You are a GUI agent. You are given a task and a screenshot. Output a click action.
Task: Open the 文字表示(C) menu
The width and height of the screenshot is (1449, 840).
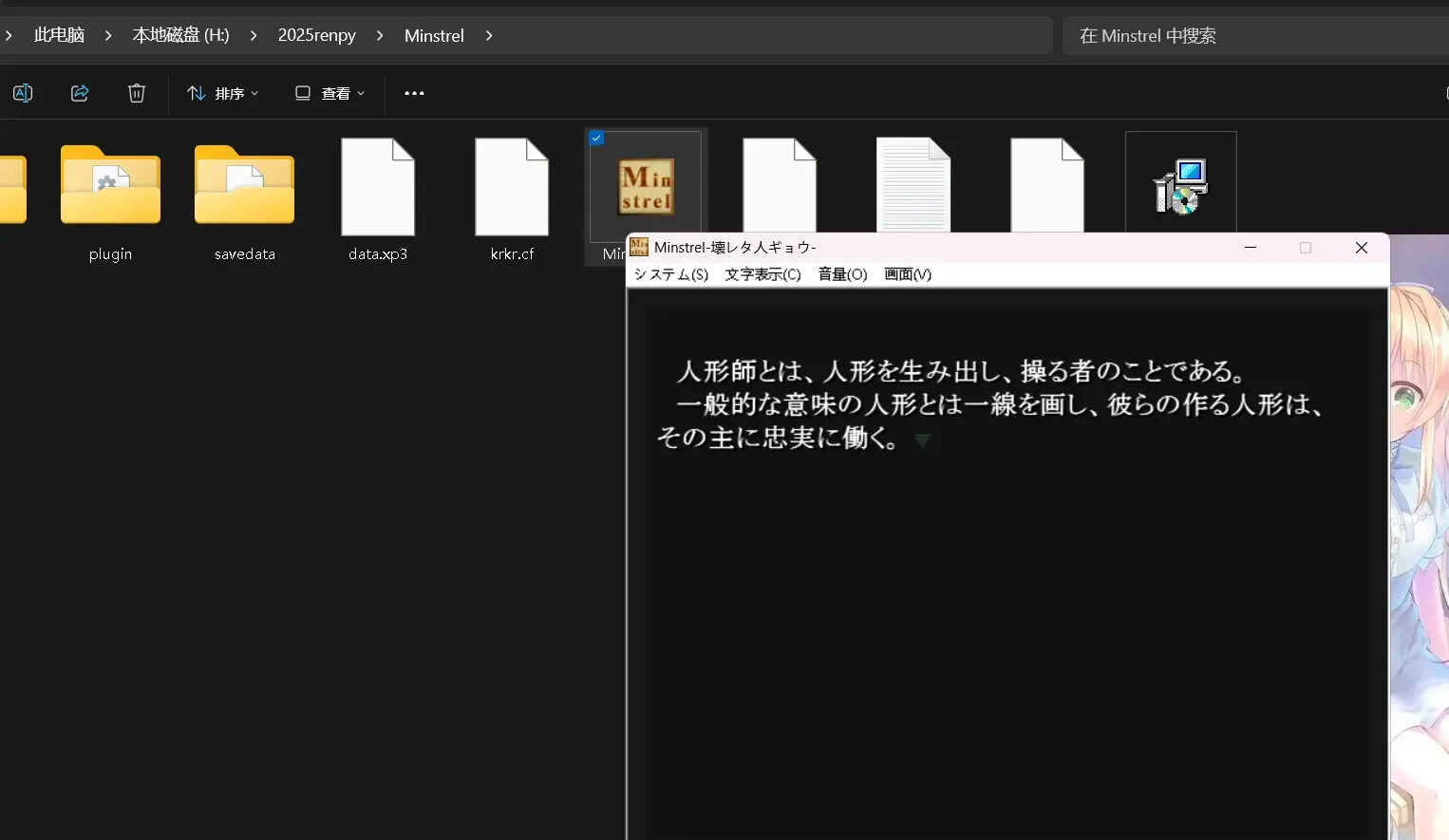pos(762,274)
